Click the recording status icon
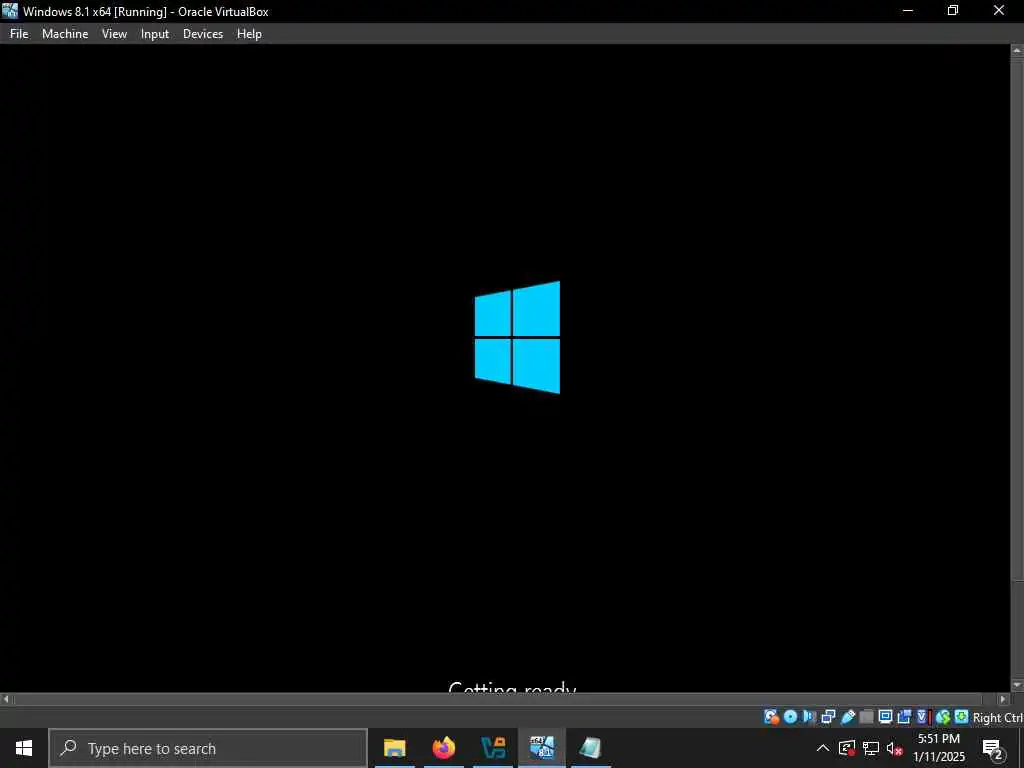 [904, 717]
